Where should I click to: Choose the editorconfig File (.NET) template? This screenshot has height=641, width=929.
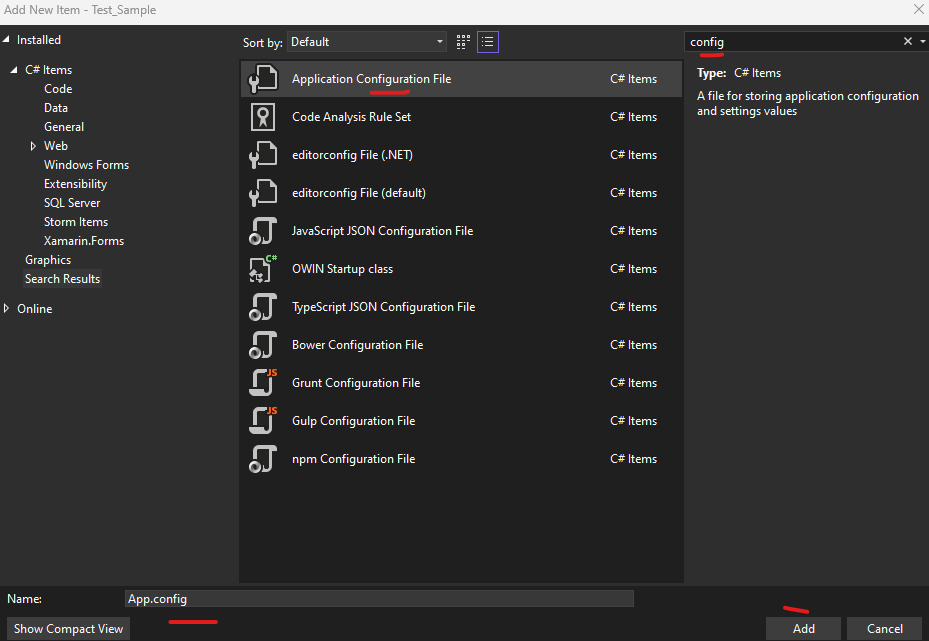(x=351, y=154)
